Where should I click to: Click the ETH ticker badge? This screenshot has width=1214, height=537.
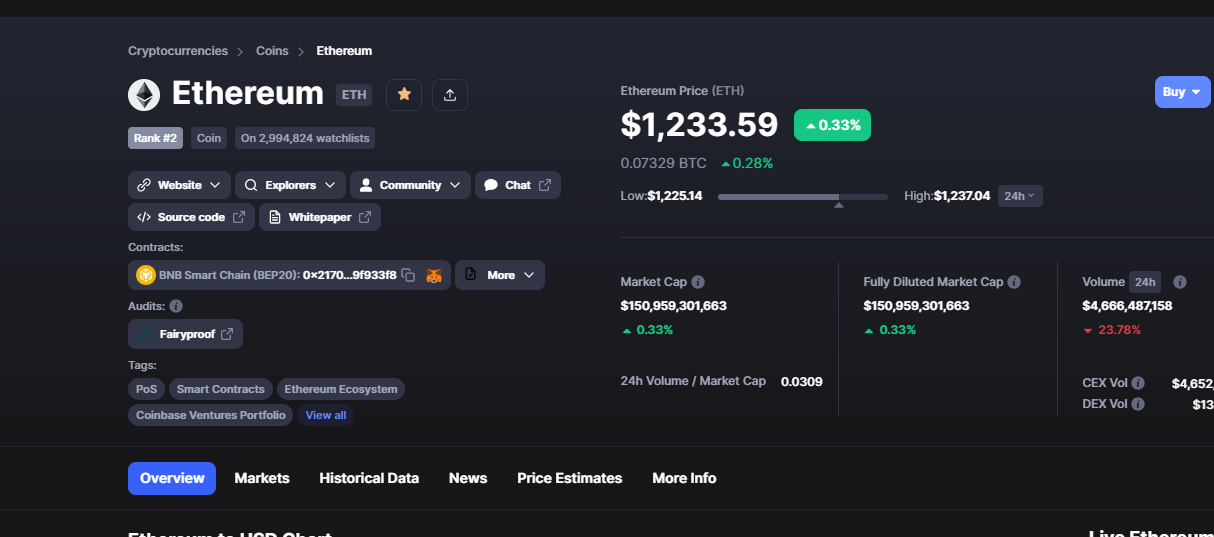coord(355,95)
